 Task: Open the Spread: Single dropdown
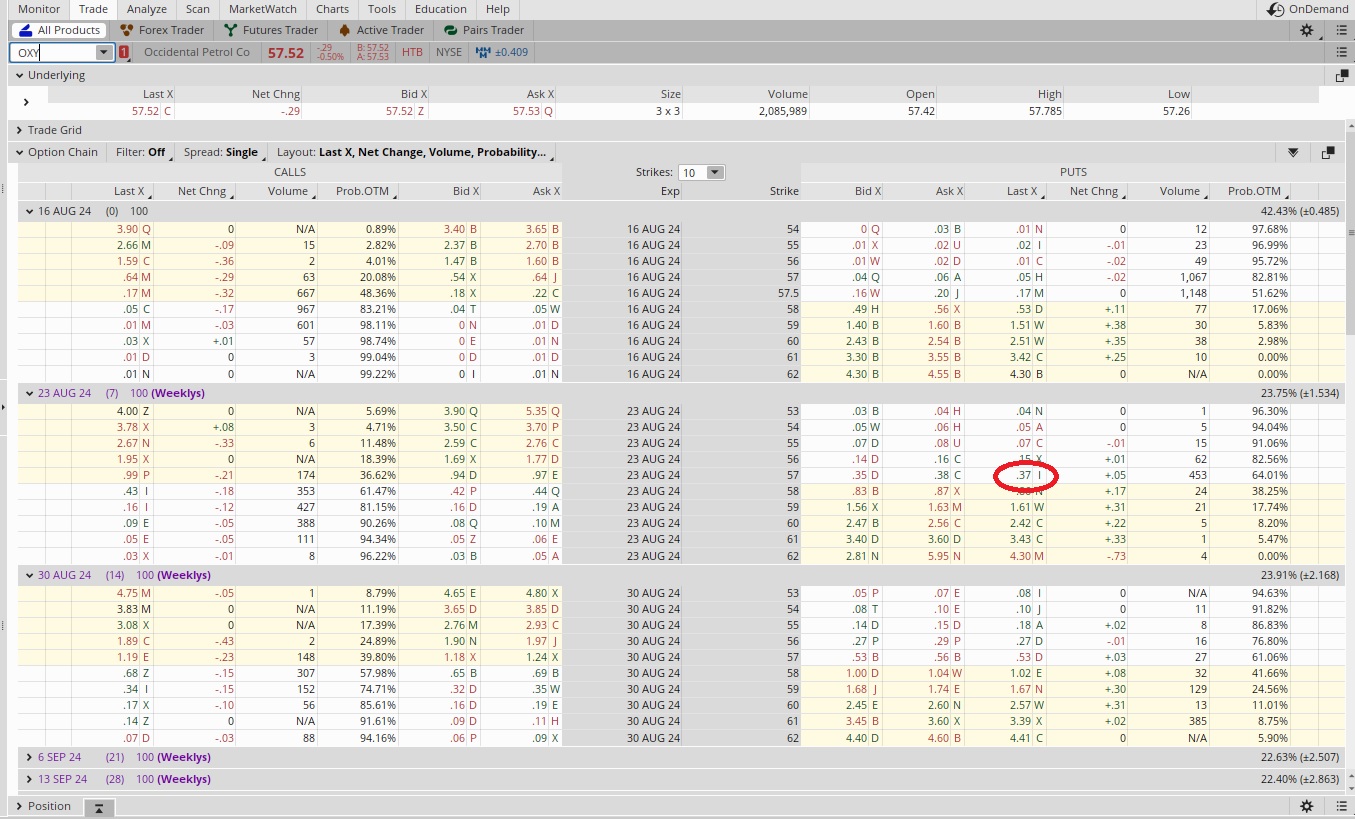pos(224,153)
